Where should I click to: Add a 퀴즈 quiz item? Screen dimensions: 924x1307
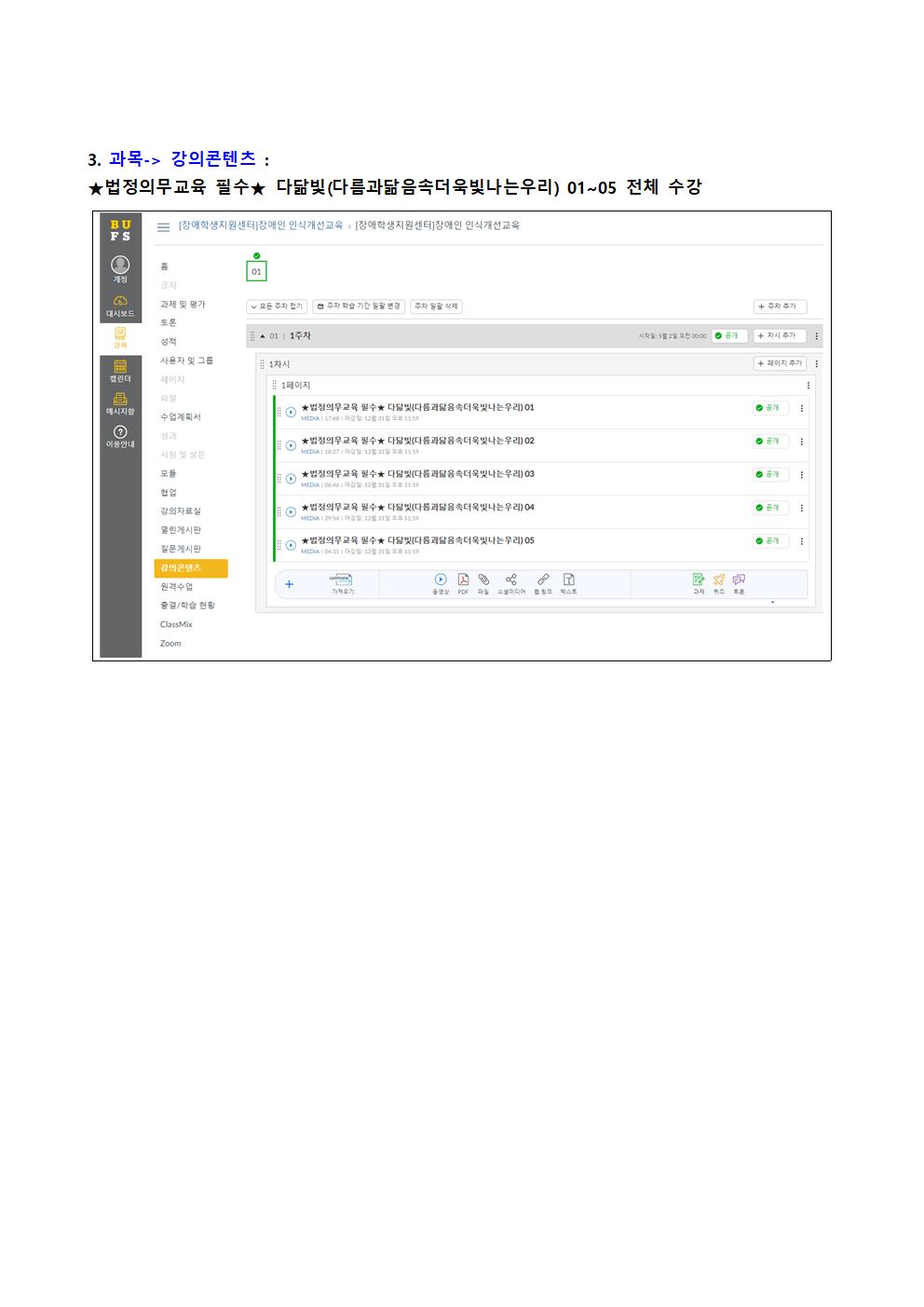pyautogui.click(x=718, y=583)
